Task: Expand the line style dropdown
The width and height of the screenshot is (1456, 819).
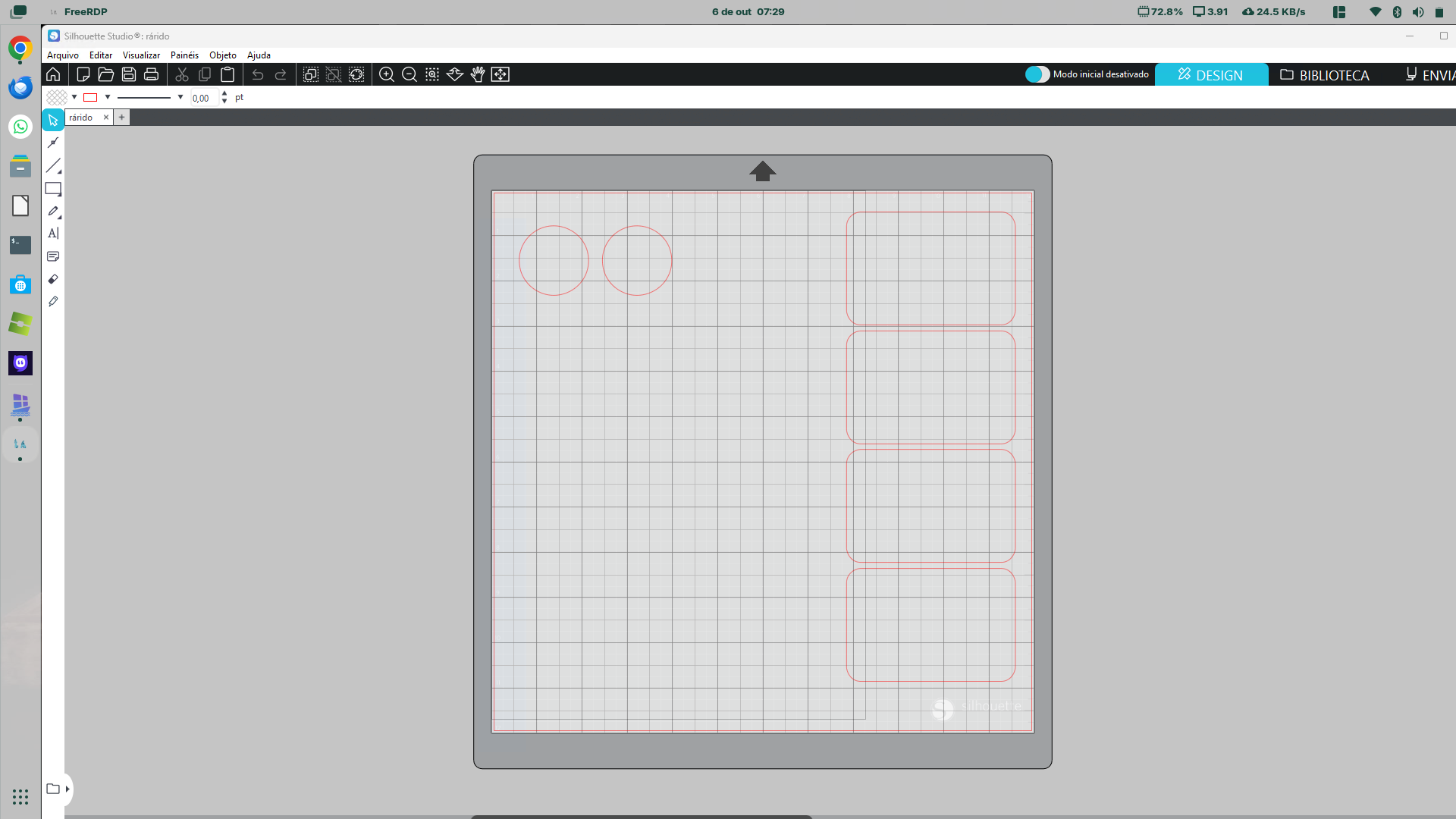Action: coord(180,97)
